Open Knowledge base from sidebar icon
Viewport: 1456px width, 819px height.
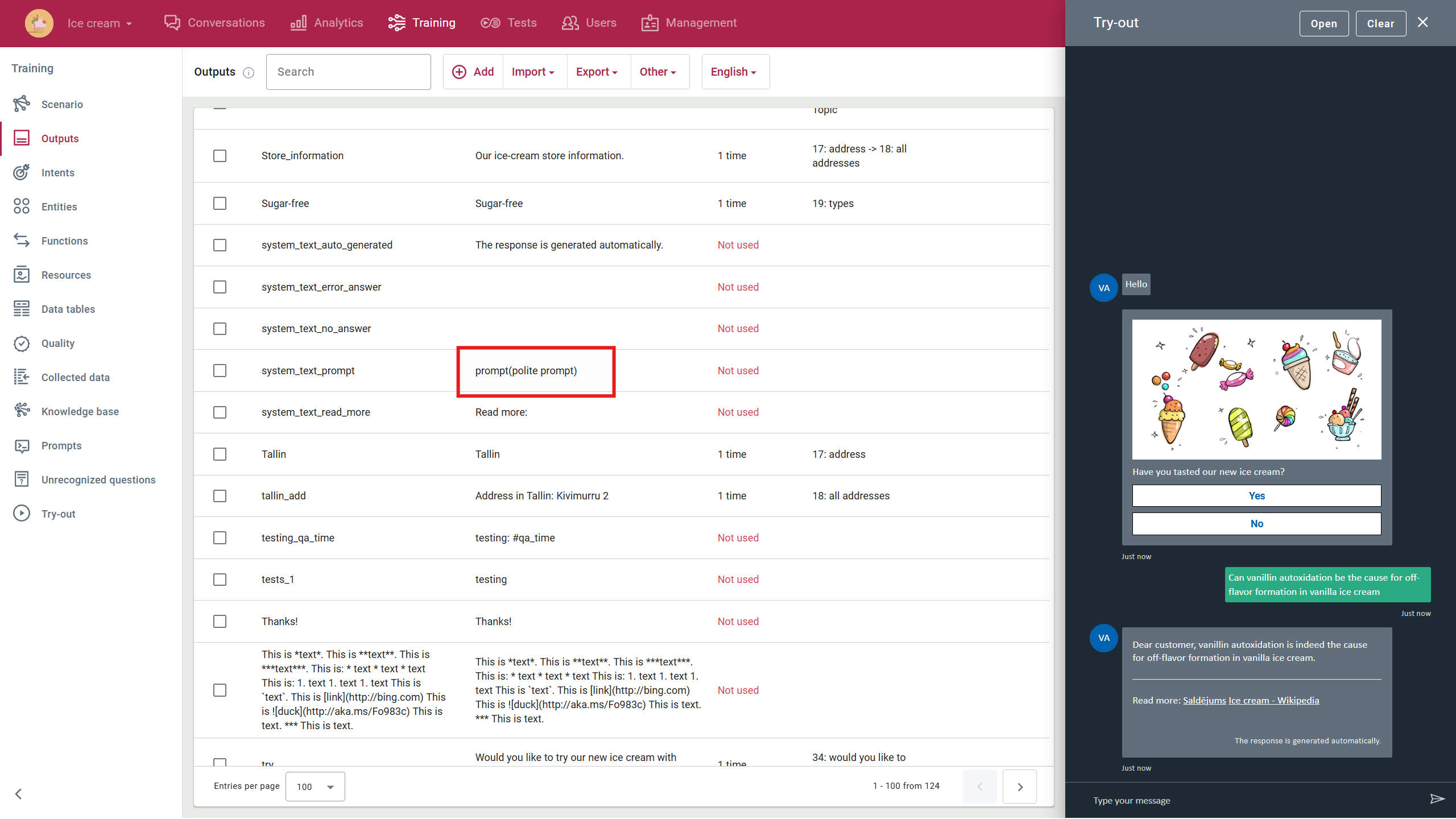coord(22,411)
